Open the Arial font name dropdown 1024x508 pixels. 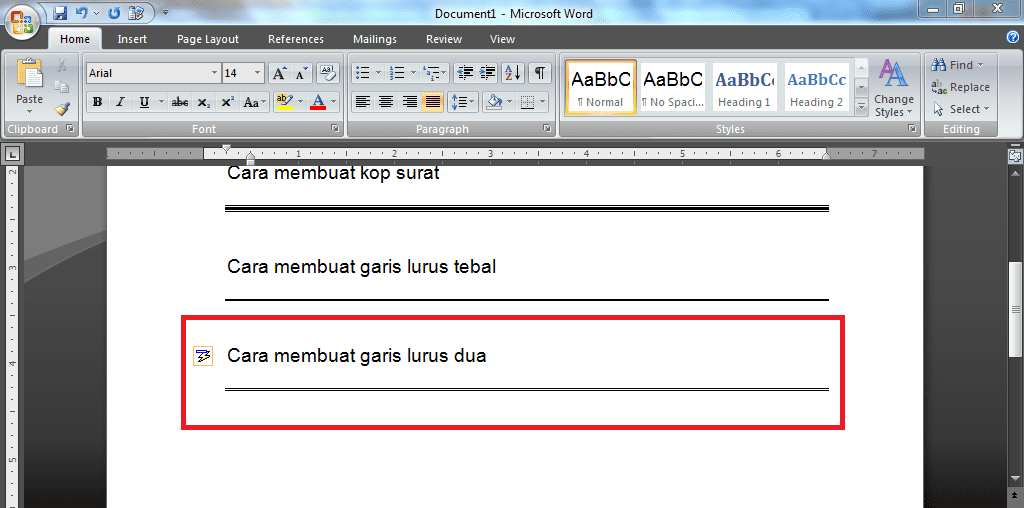(x=214, y=73)
